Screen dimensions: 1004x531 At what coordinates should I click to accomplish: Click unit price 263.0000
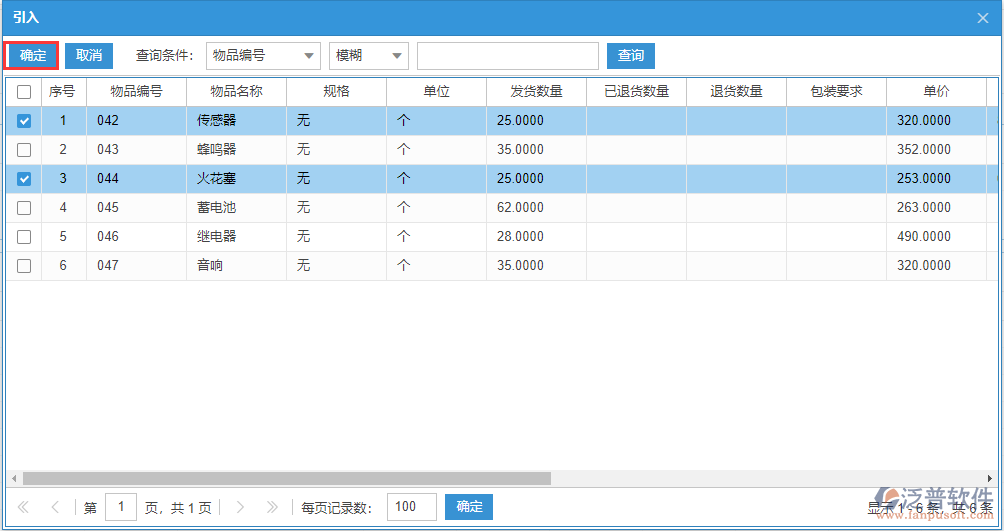pos(923,208)
